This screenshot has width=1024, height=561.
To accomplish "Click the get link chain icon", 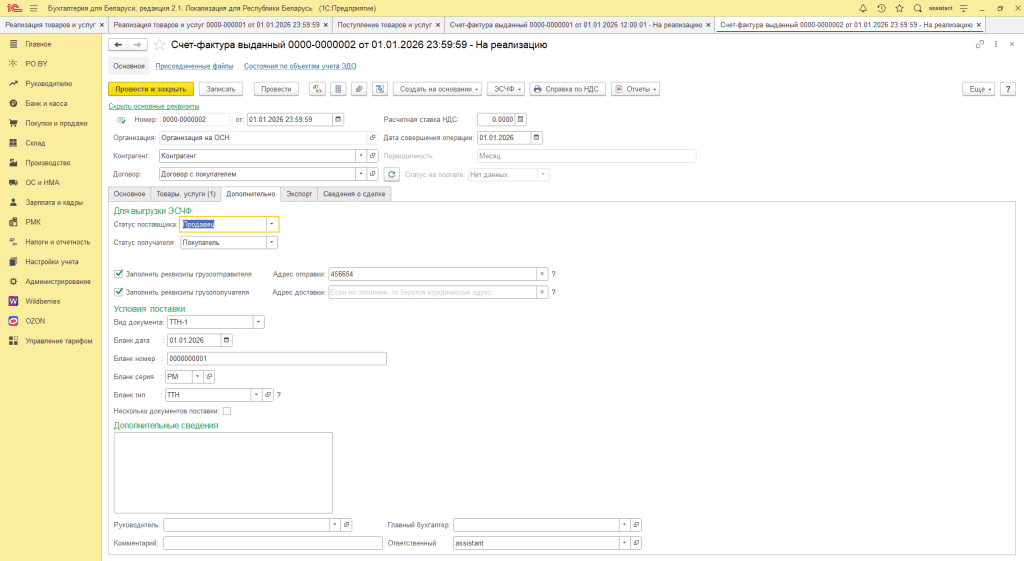I will (x=979, y=45).
